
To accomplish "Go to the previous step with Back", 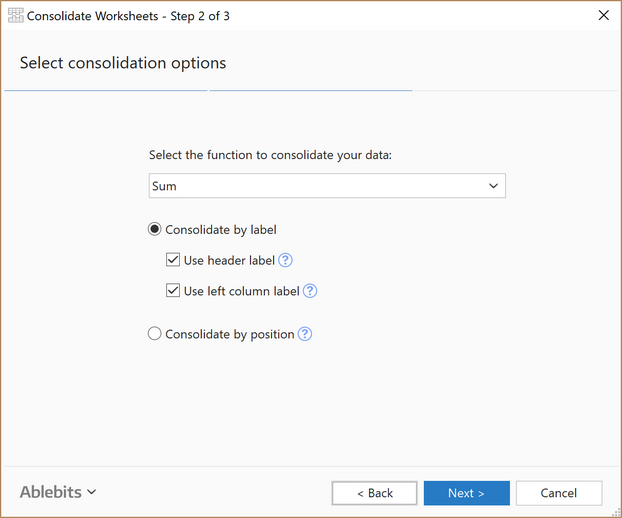I will click(x=374, y=493).
